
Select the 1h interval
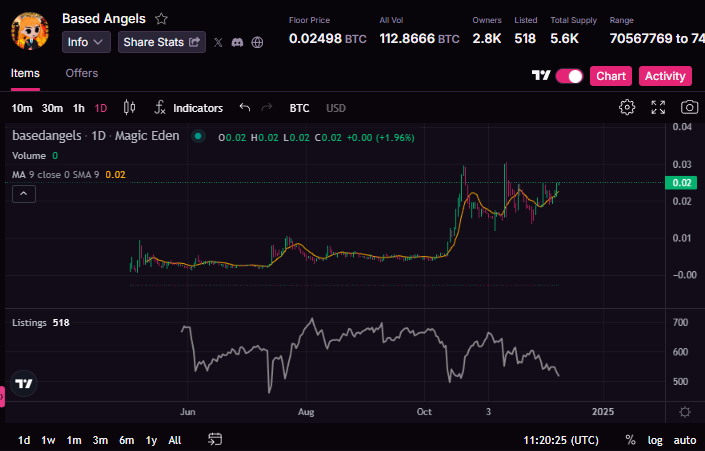point(79,108)
